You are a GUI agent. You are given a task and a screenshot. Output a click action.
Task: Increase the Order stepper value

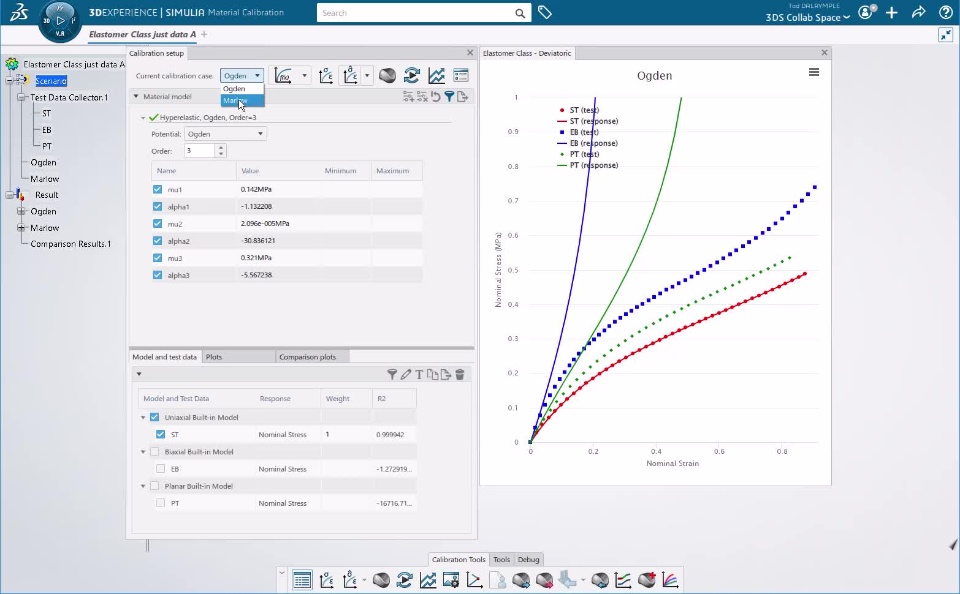[221, 147]
